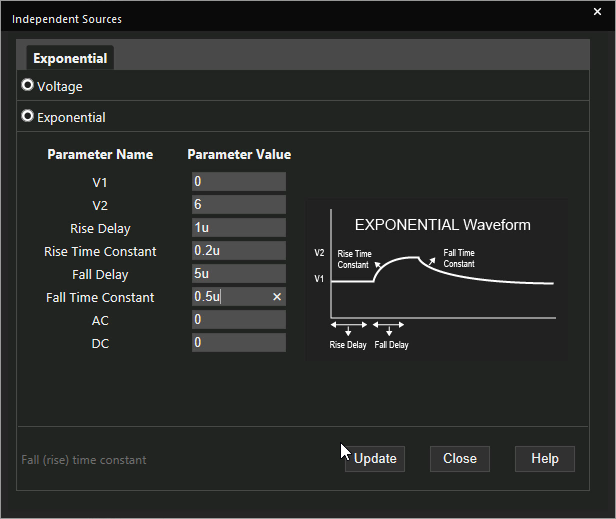Edit the Rise Time Constant field

239,251
